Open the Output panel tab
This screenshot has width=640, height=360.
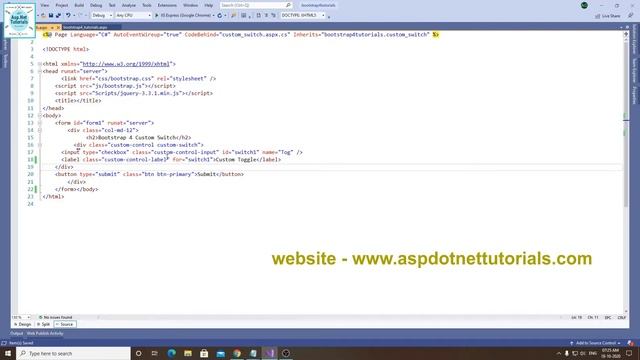[16, 333]
